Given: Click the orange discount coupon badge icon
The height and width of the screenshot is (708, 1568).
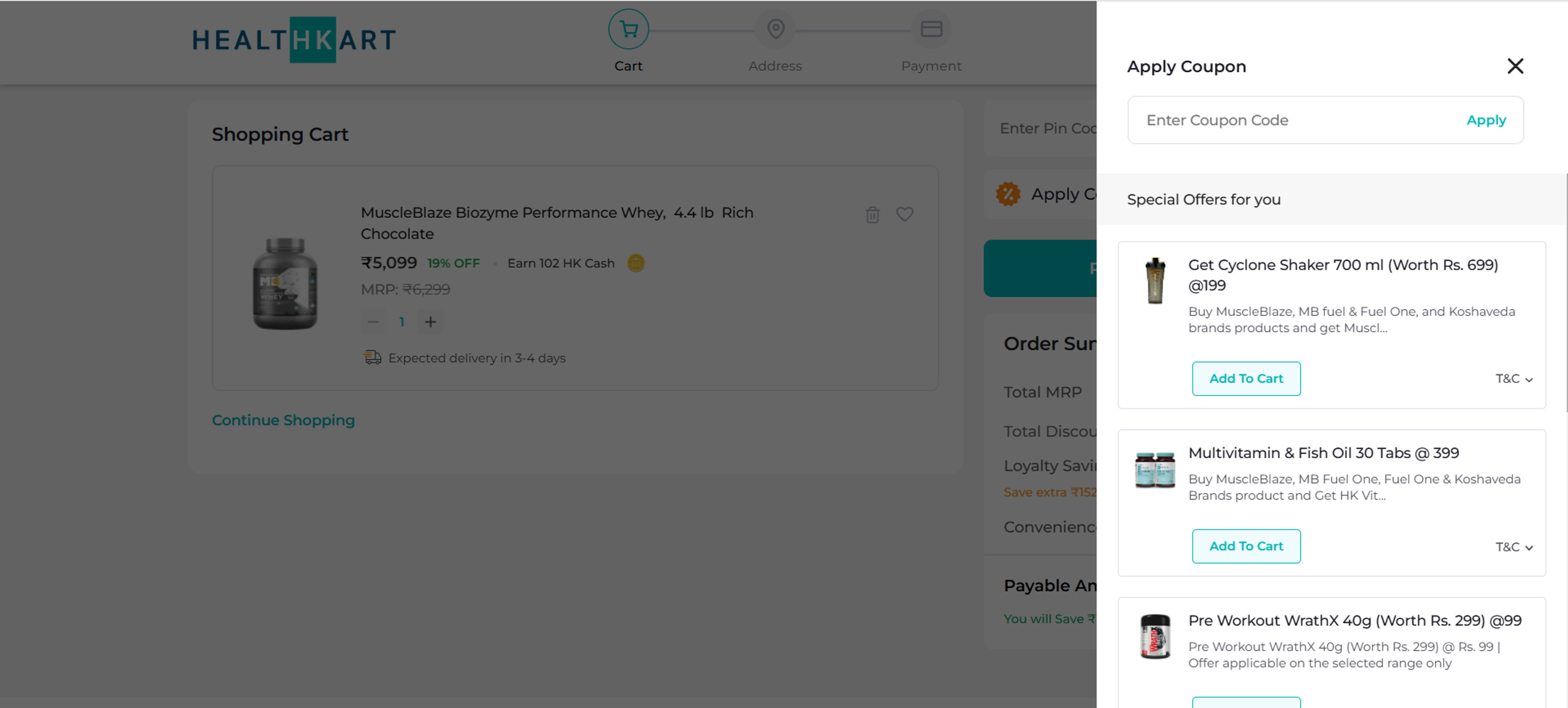Looking at the screenshot, I should tap(1007, 194).
